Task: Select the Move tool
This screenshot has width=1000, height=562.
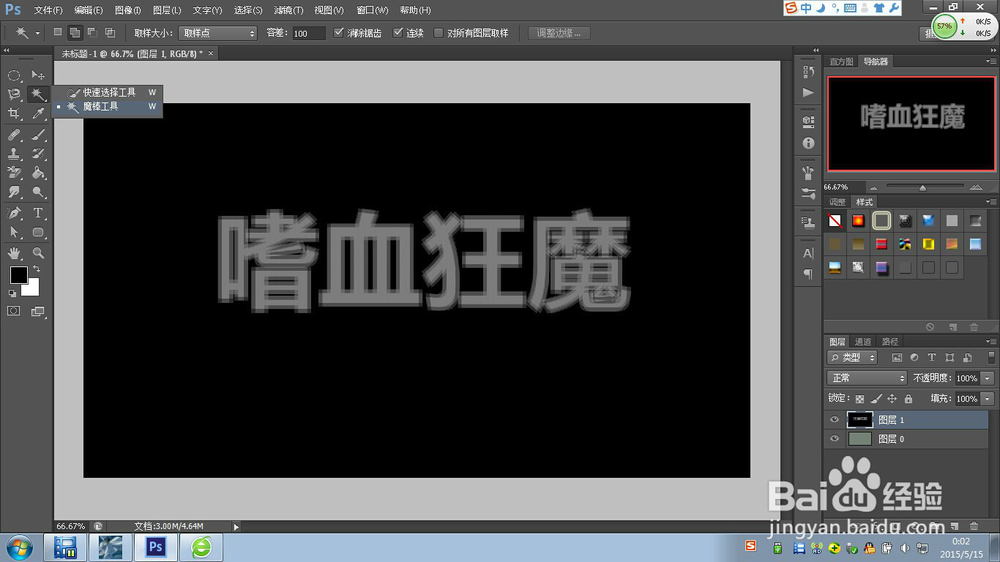Action: (38, 75)
